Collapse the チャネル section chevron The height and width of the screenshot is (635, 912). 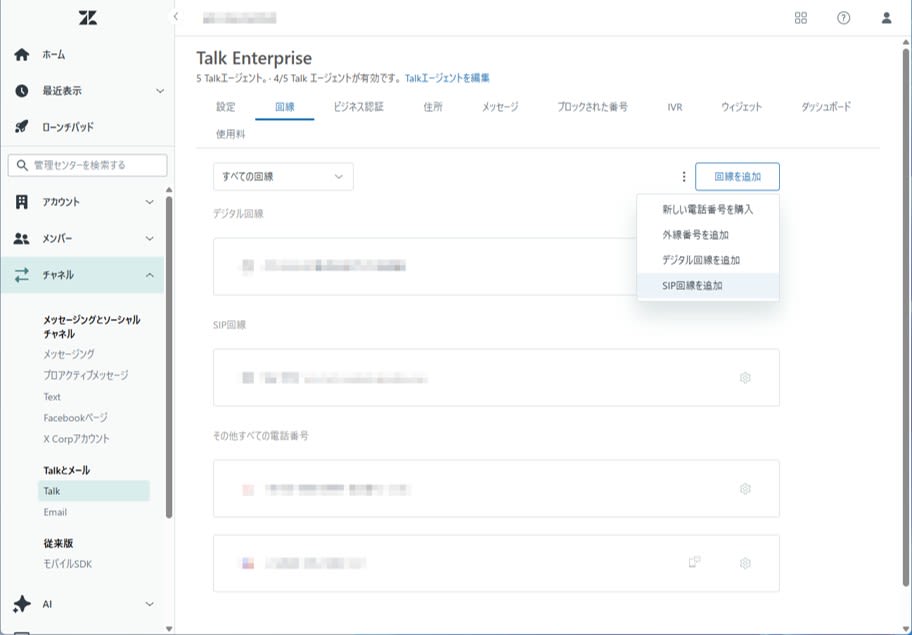coord(149,275)
